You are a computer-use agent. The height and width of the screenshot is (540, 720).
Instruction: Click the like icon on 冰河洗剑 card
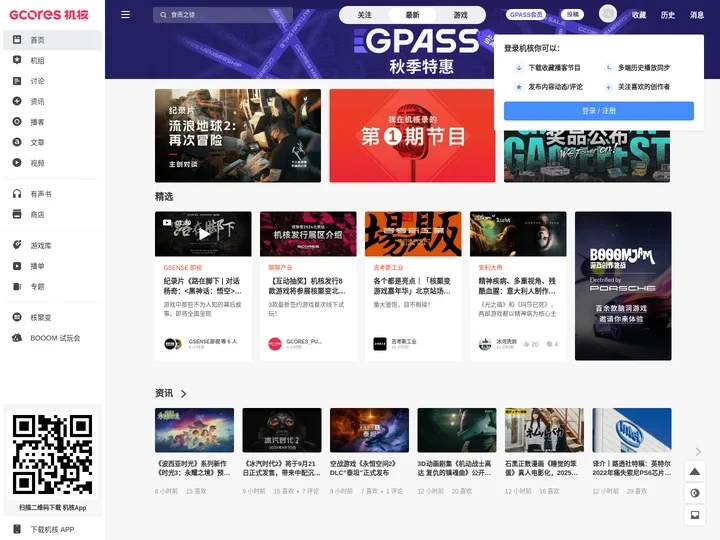click(526, 344)
